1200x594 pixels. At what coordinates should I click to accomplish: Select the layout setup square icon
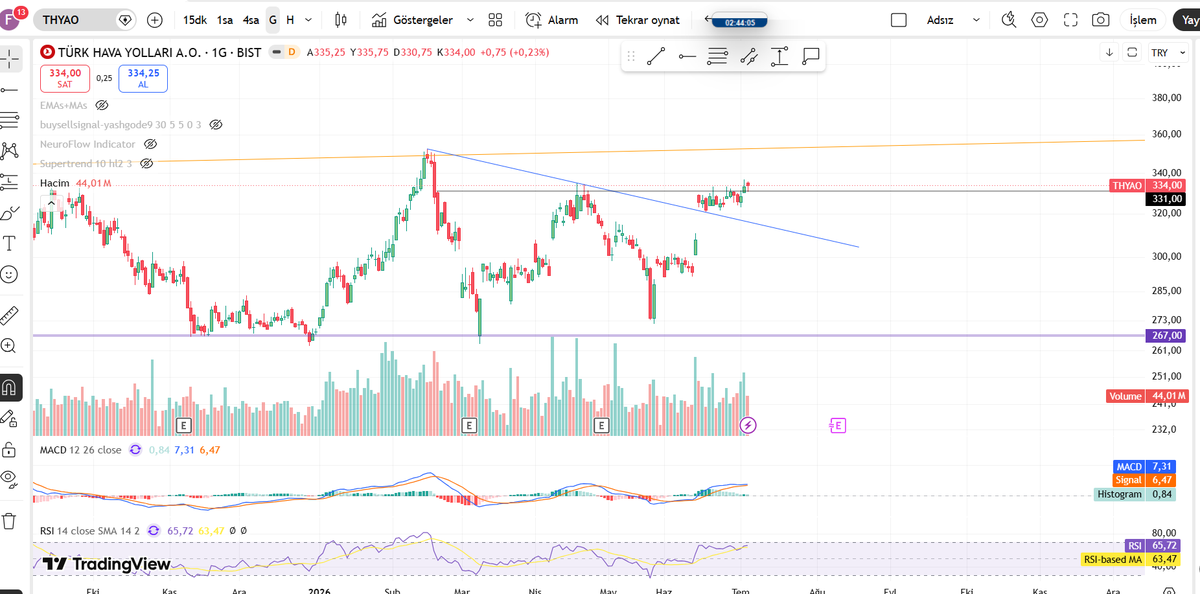coord(899,20)
